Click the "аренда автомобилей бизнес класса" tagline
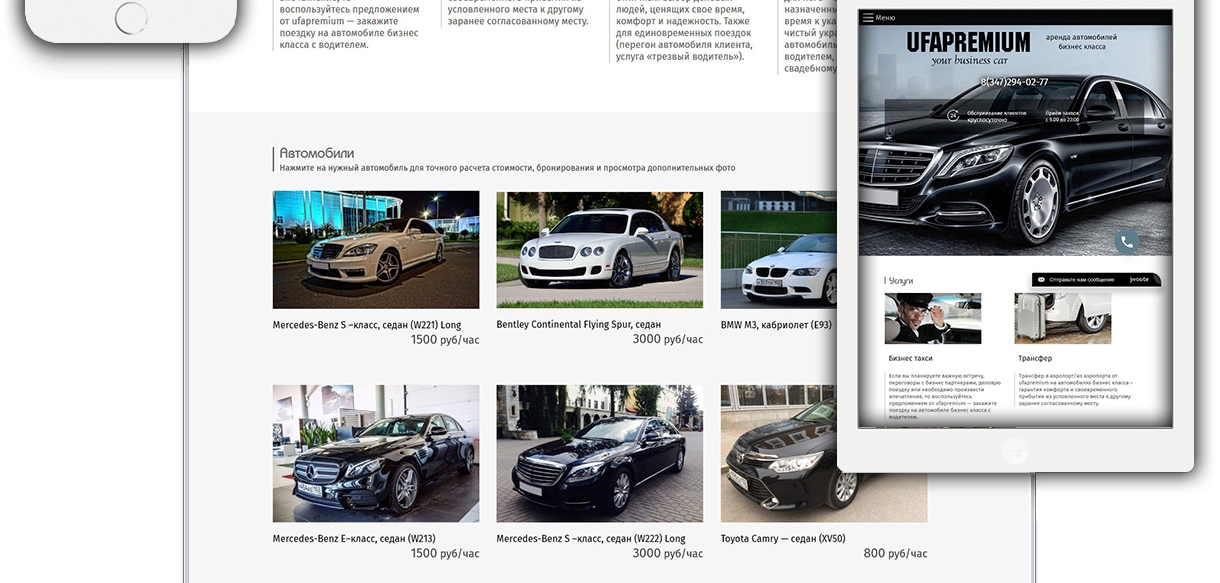1220x583 pixels. (x=1081, y=42)
